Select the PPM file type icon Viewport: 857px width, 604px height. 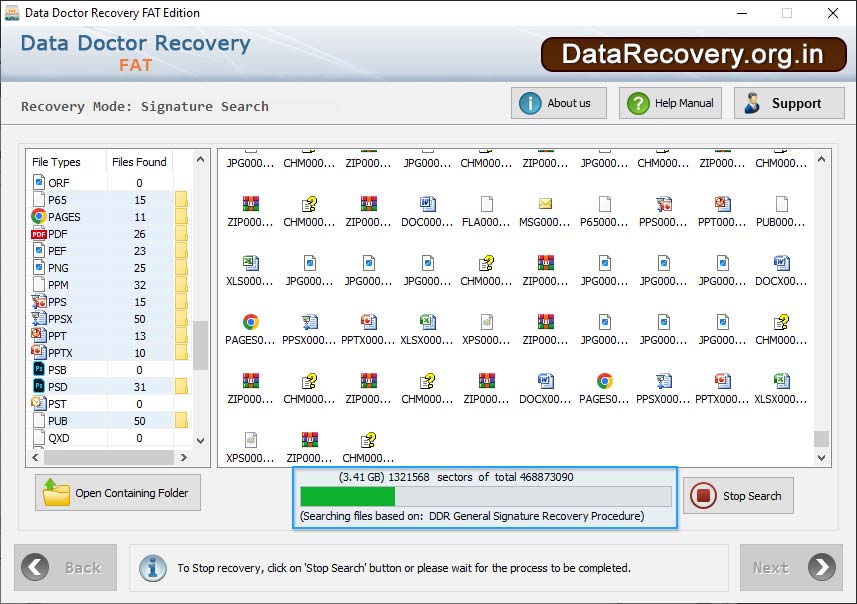(x=39, y=284)
